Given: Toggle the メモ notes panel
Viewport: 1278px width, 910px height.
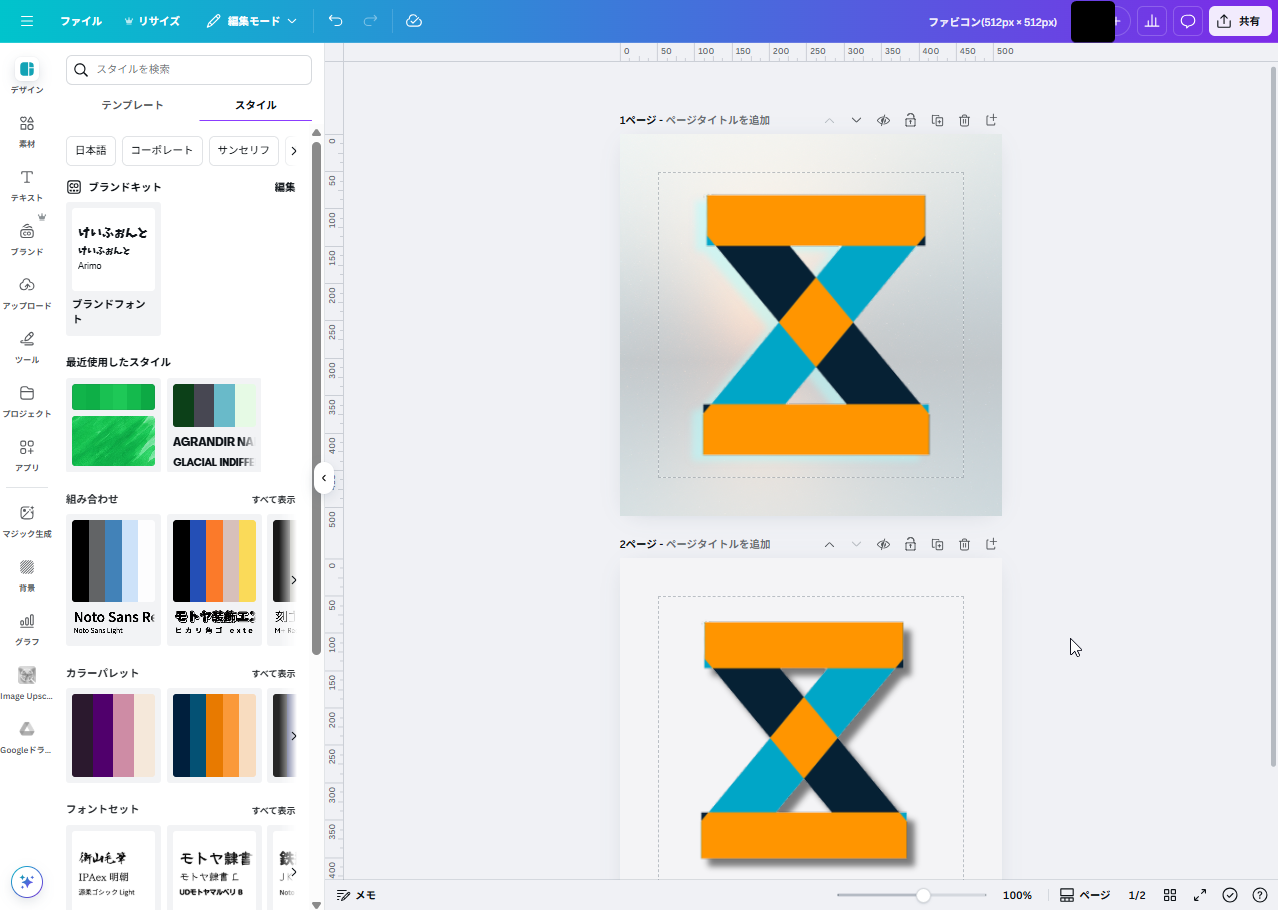Looking at the screenshot, I should pyautogui.click(x=356, y=895).
